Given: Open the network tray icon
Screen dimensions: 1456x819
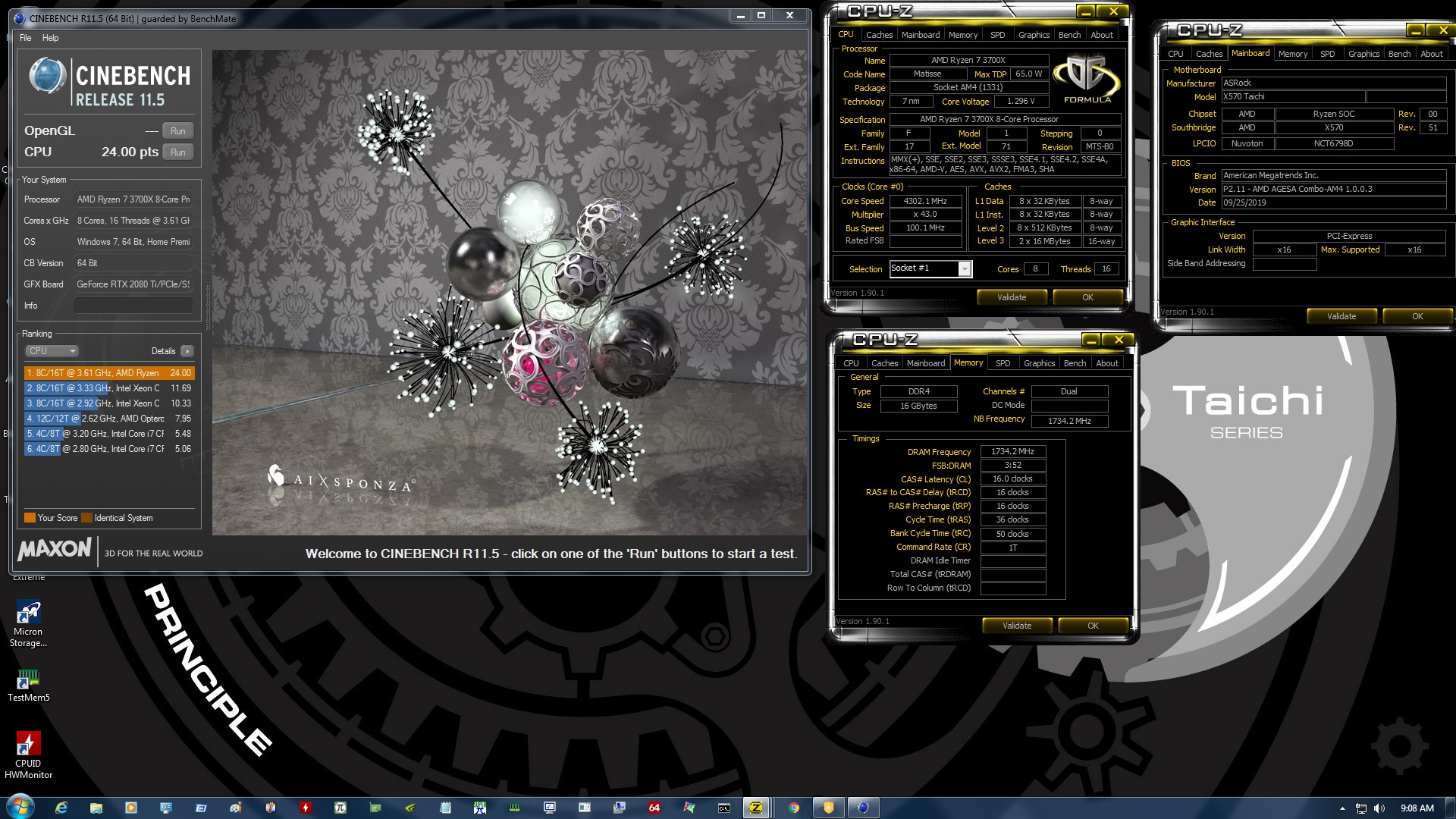Looking at the screenshot, I should [1361, 808].
